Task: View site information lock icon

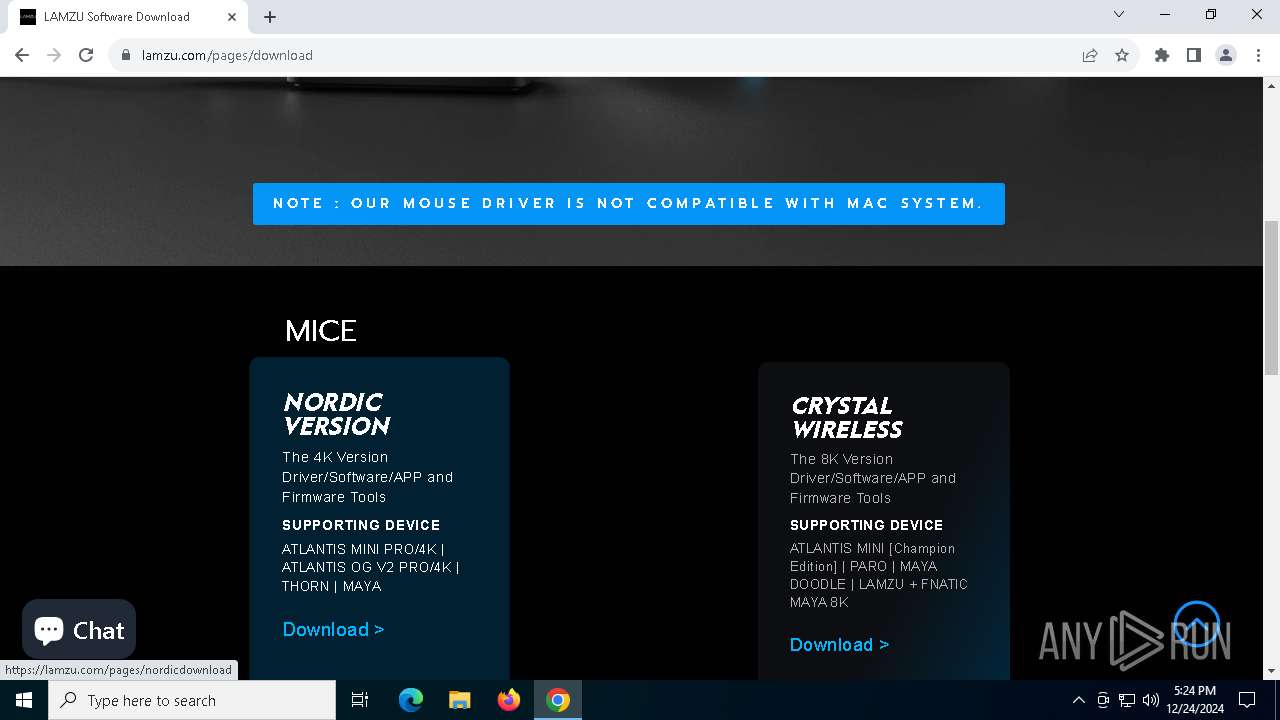Action: click(126, 55)
